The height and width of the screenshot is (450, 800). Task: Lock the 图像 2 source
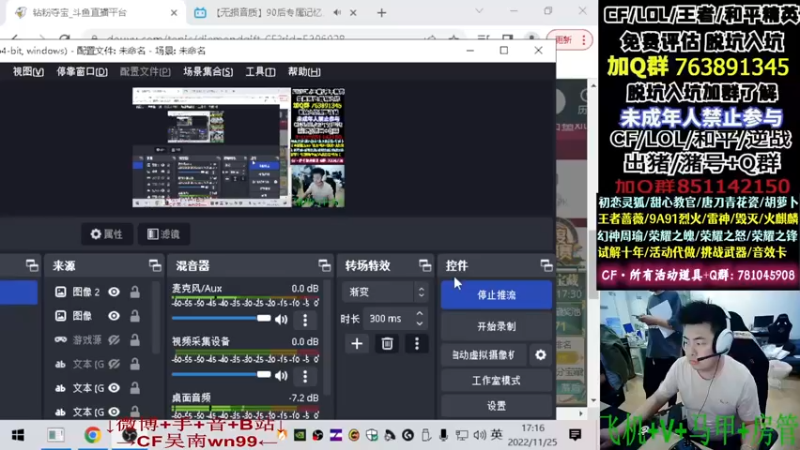(135, 292)
